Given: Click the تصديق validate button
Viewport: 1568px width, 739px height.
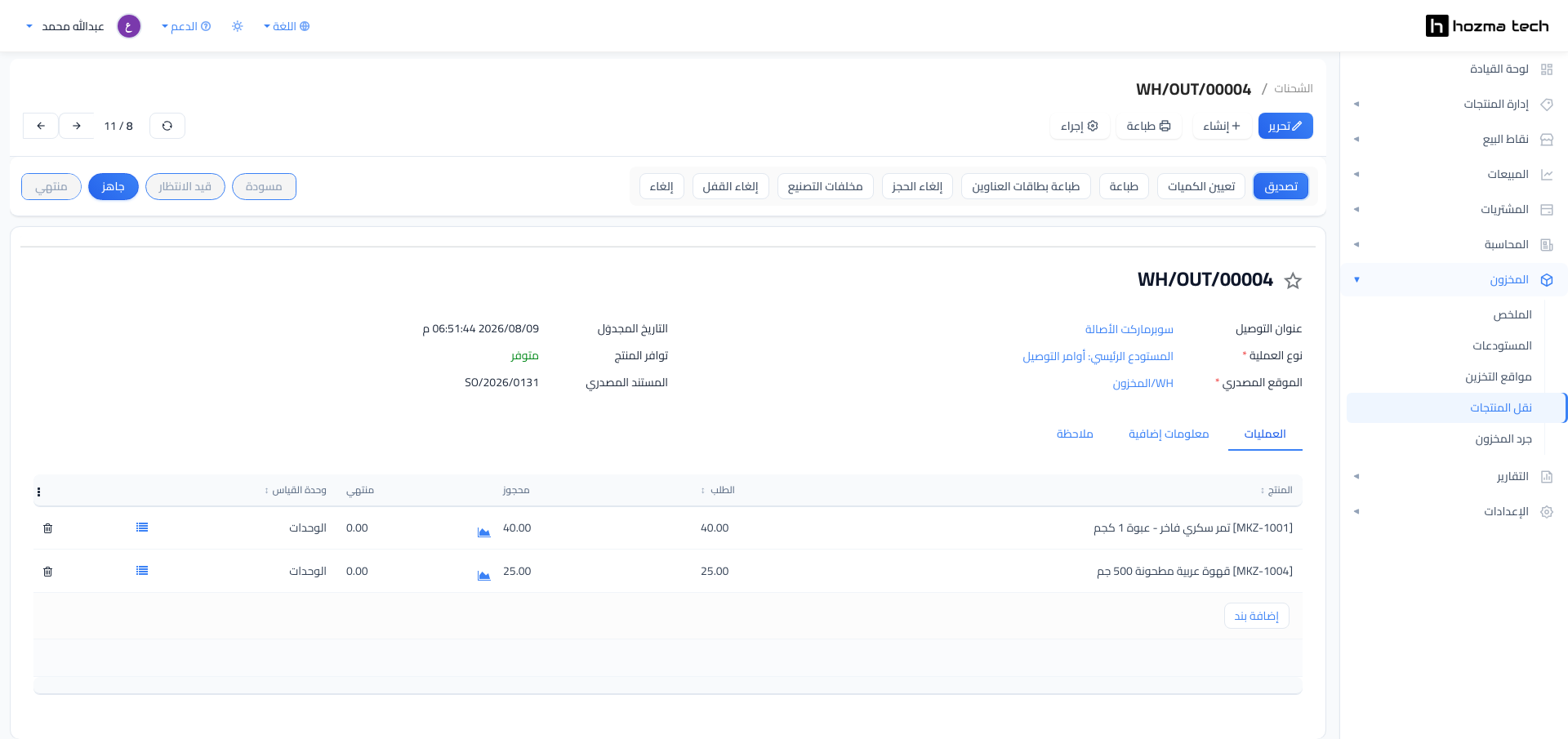Looking at the screenshot, I should tap(1281, 187).
